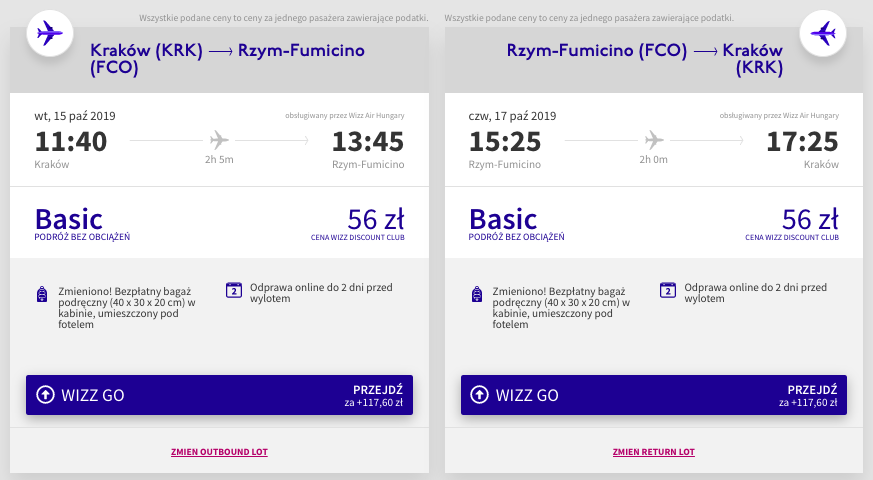
Task: Click the 56 zł price on the outbound card
Action: coord(376,219)
